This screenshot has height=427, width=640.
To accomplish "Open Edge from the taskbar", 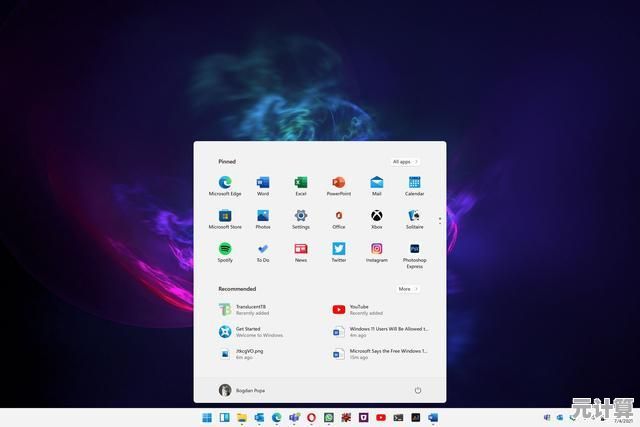I will click(277, 417).
